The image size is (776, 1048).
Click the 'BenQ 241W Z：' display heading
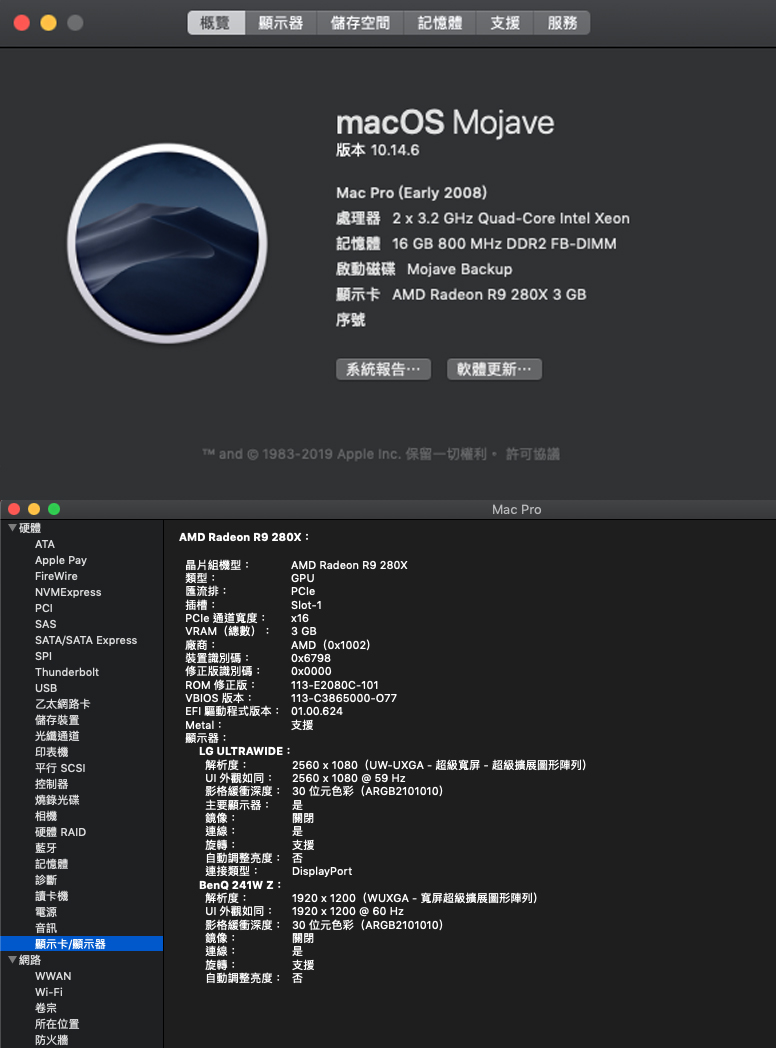[240, 885]
